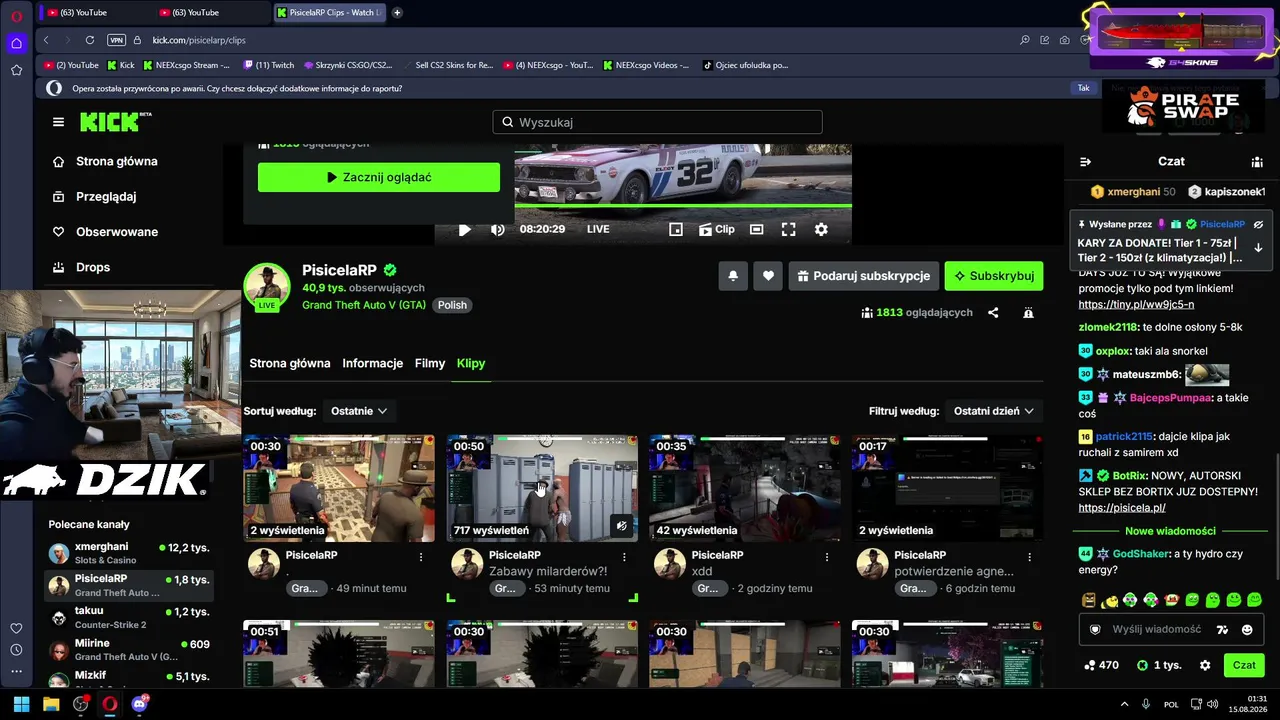
Task: Create a Clip from the stream
Action: pos(717,229)
